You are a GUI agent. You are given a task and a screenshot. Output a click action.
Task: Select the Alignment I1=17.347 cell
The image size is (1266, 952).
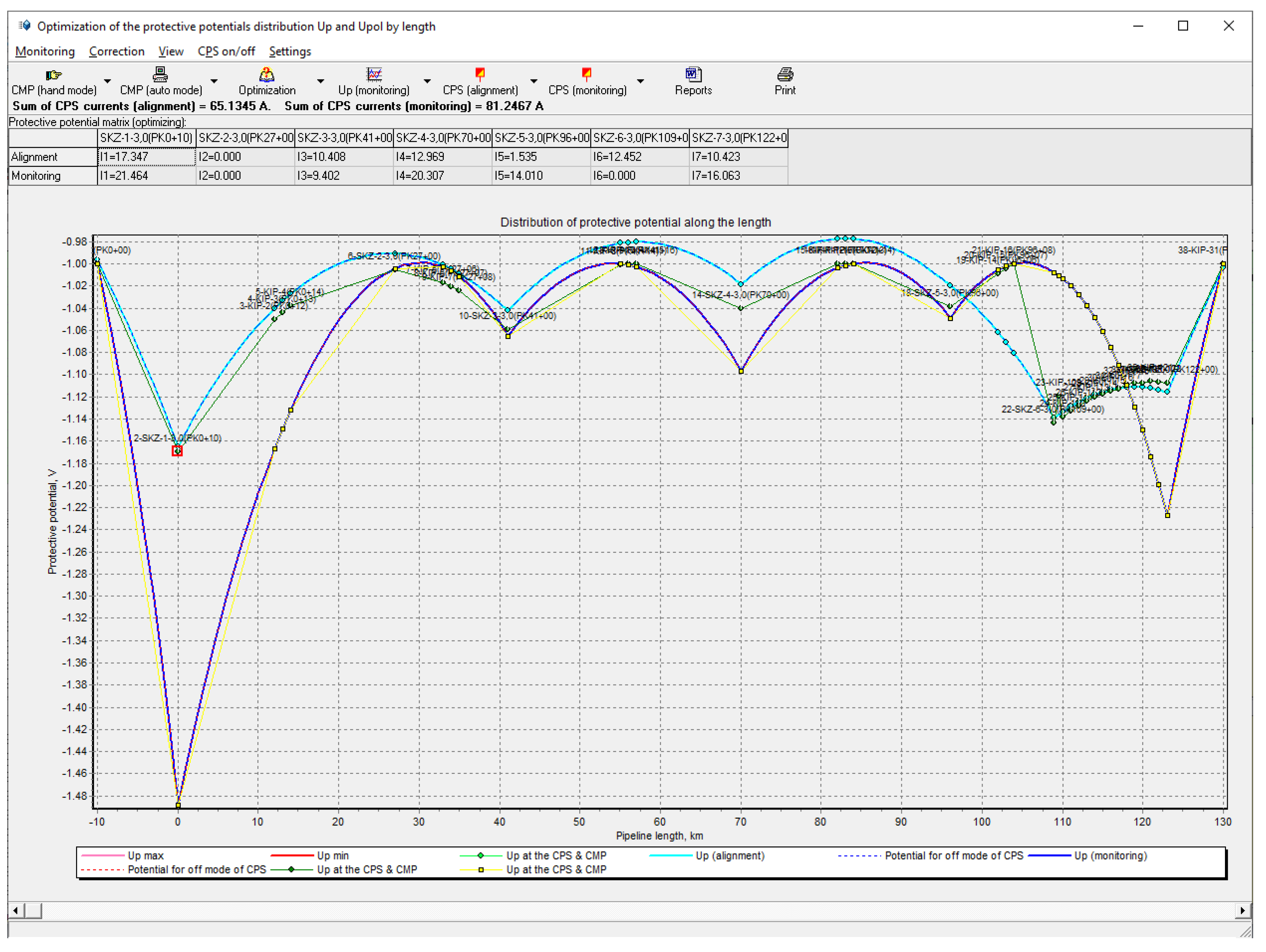[147, 157]
